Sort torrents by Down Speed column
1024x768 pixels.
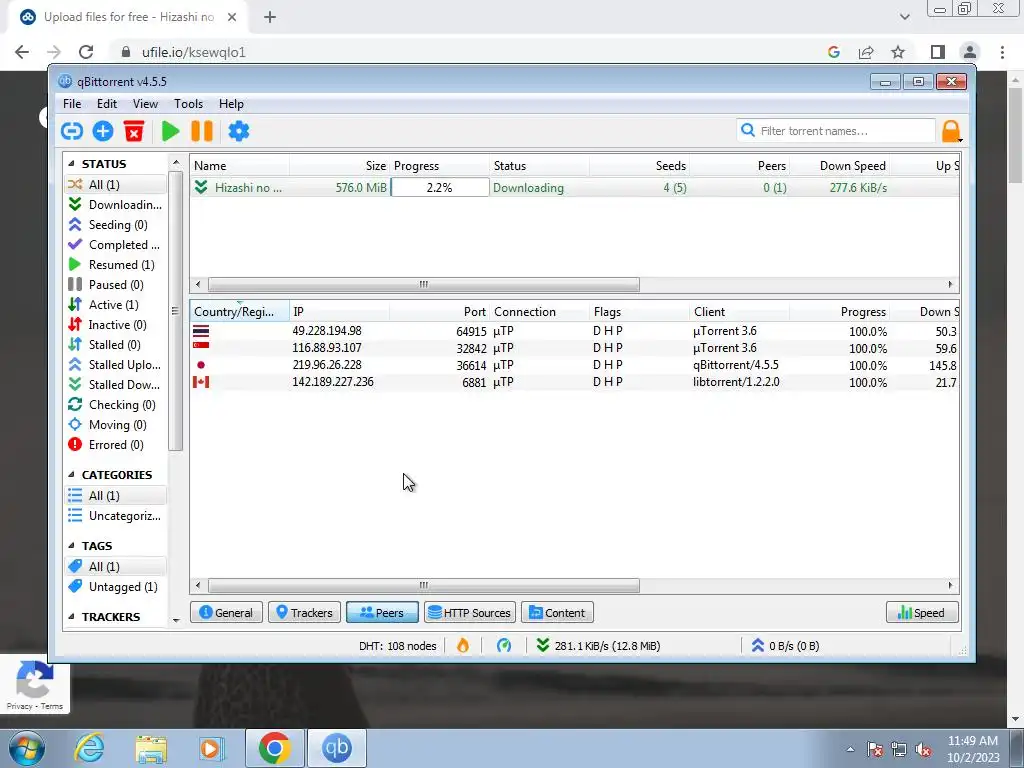coord(840,166)
